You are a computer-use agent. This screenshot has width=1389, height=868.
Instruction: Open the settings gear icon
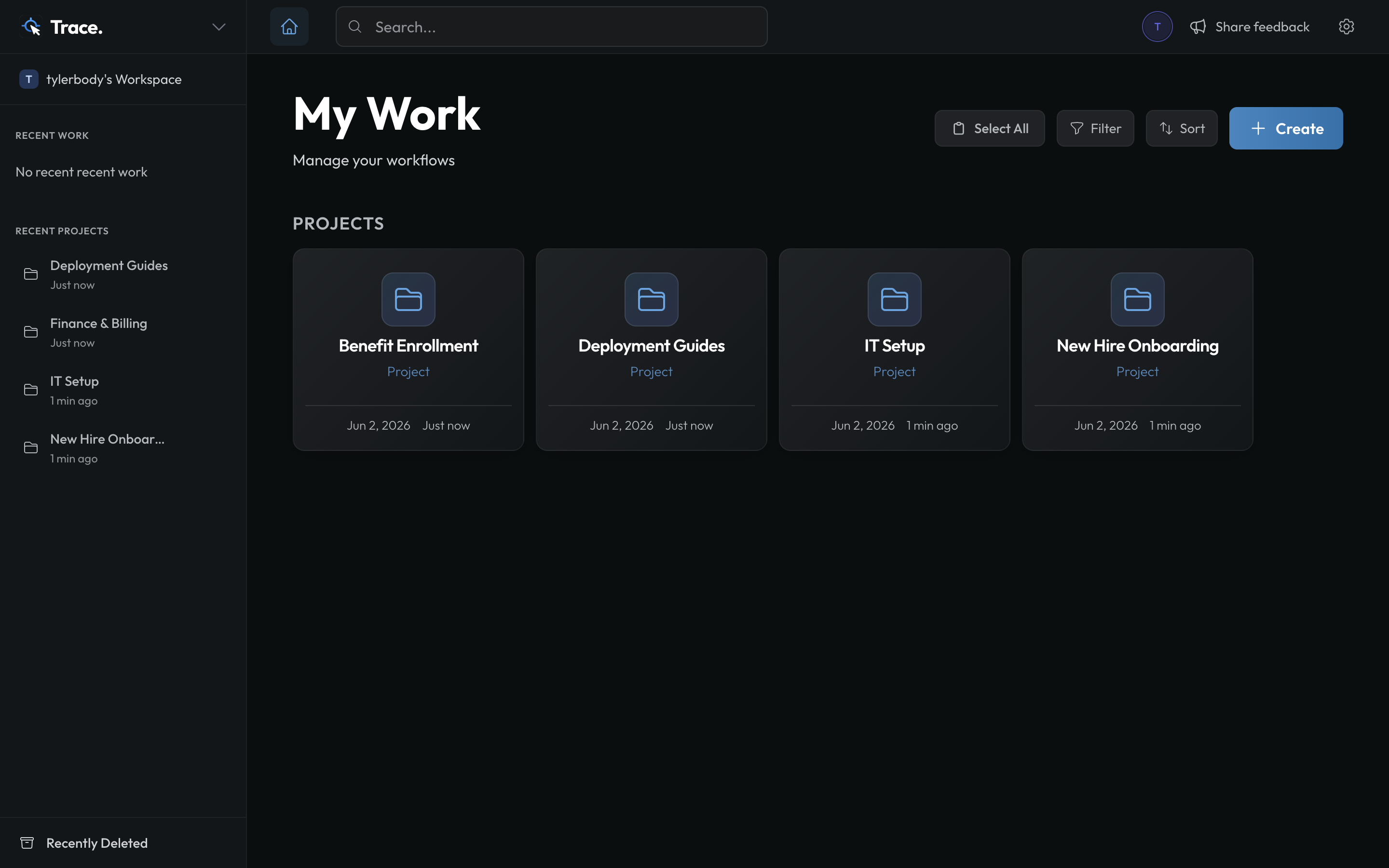[1347, 27]
